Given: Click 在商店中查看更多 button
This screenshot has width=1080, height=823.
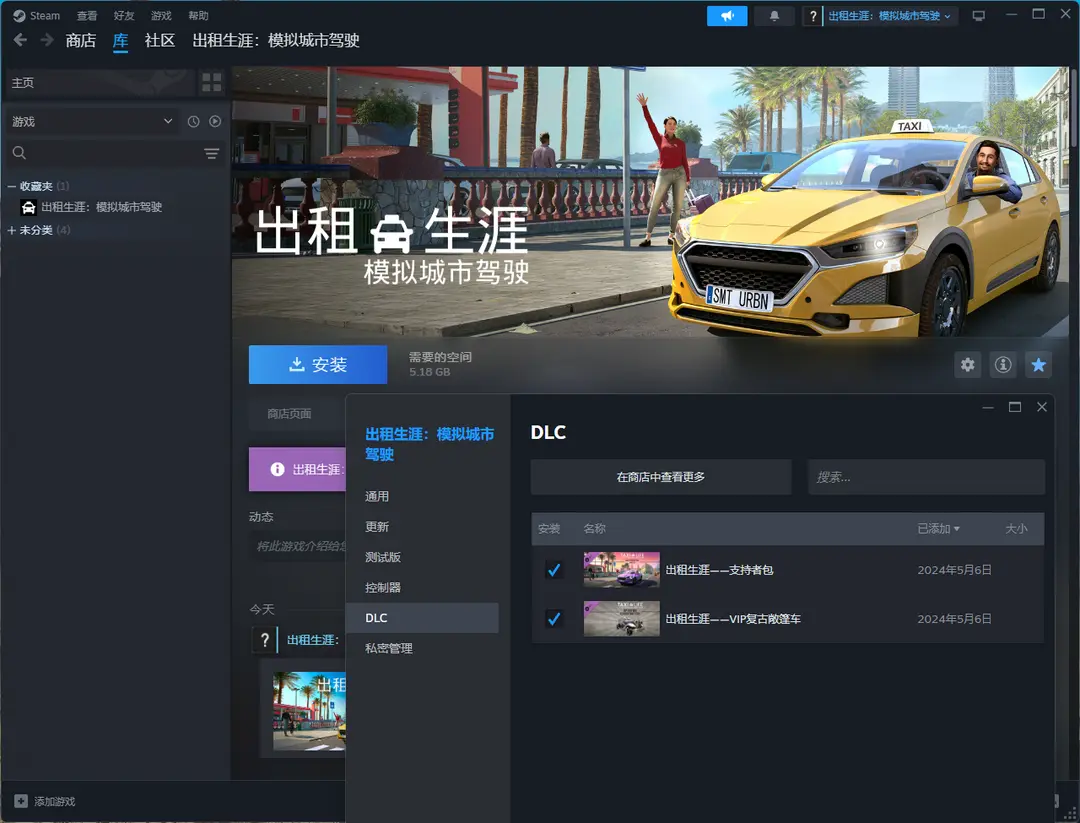Looking at the screenshot, I should 661,477.
